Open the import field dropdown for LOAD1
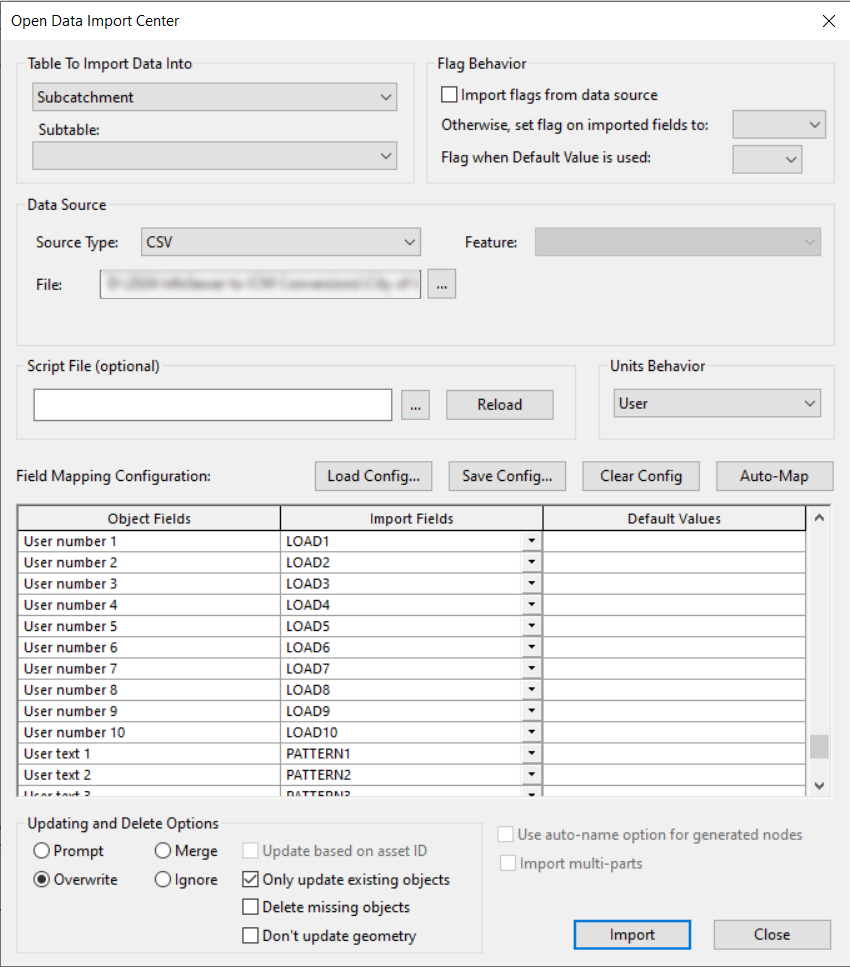850x967 pixels. [x=533, y=541]
